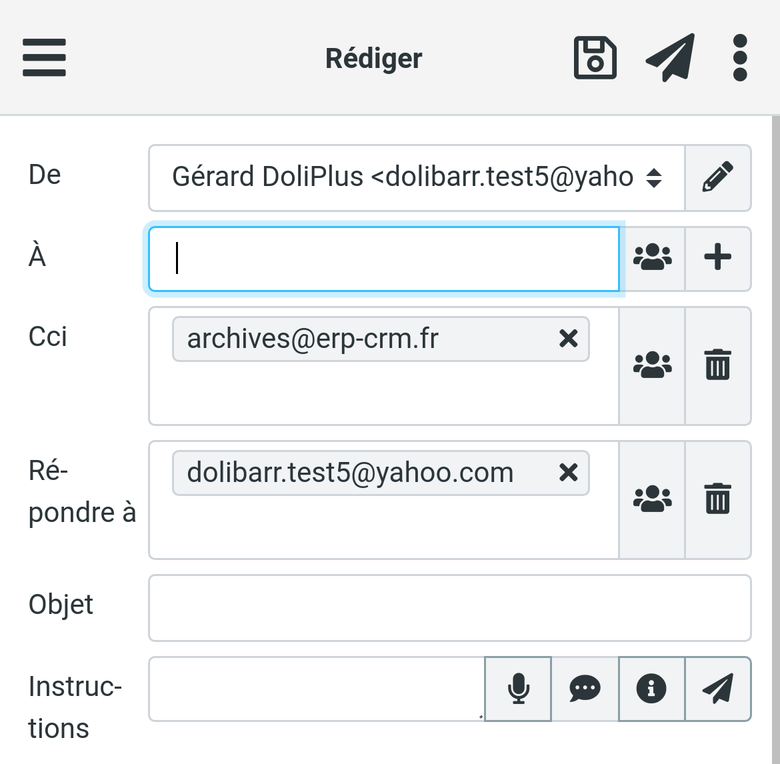The height and width of the screenshot is (764, 780).
Task: Click the vertical scrollbar on the right
Action: pyautogui.click(x=776, y=440)
